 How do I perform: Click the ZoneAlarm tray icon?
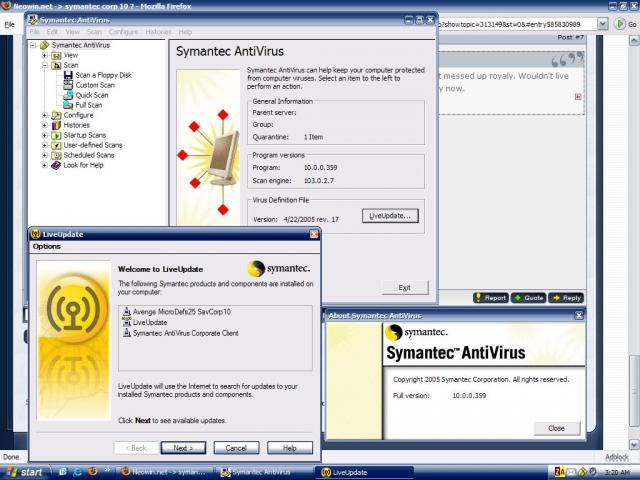pyautogui.click(x=560, y=472)
